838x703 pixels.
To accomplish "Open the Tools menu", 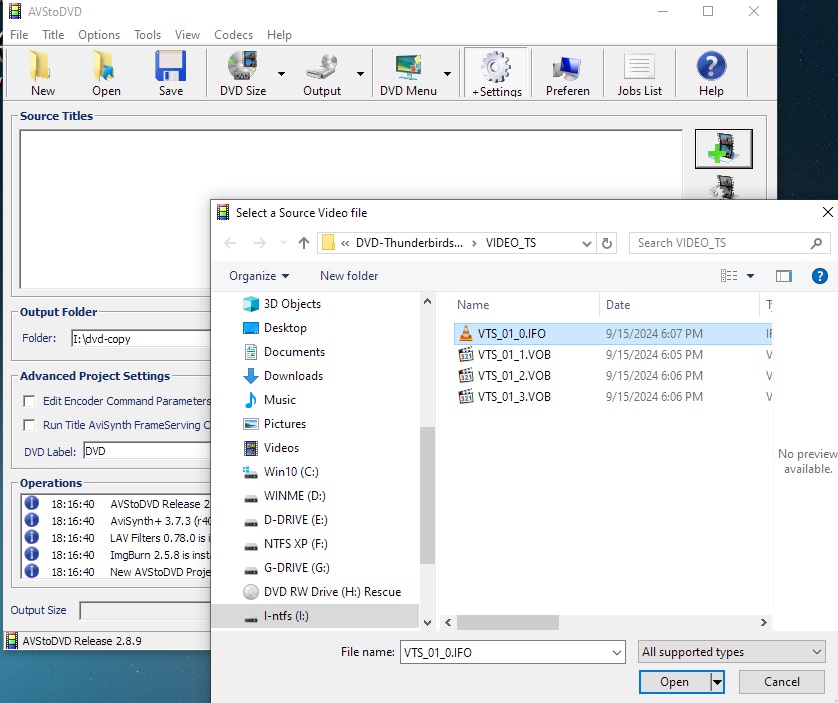I will pyautogui.click(x=147, y=35).
